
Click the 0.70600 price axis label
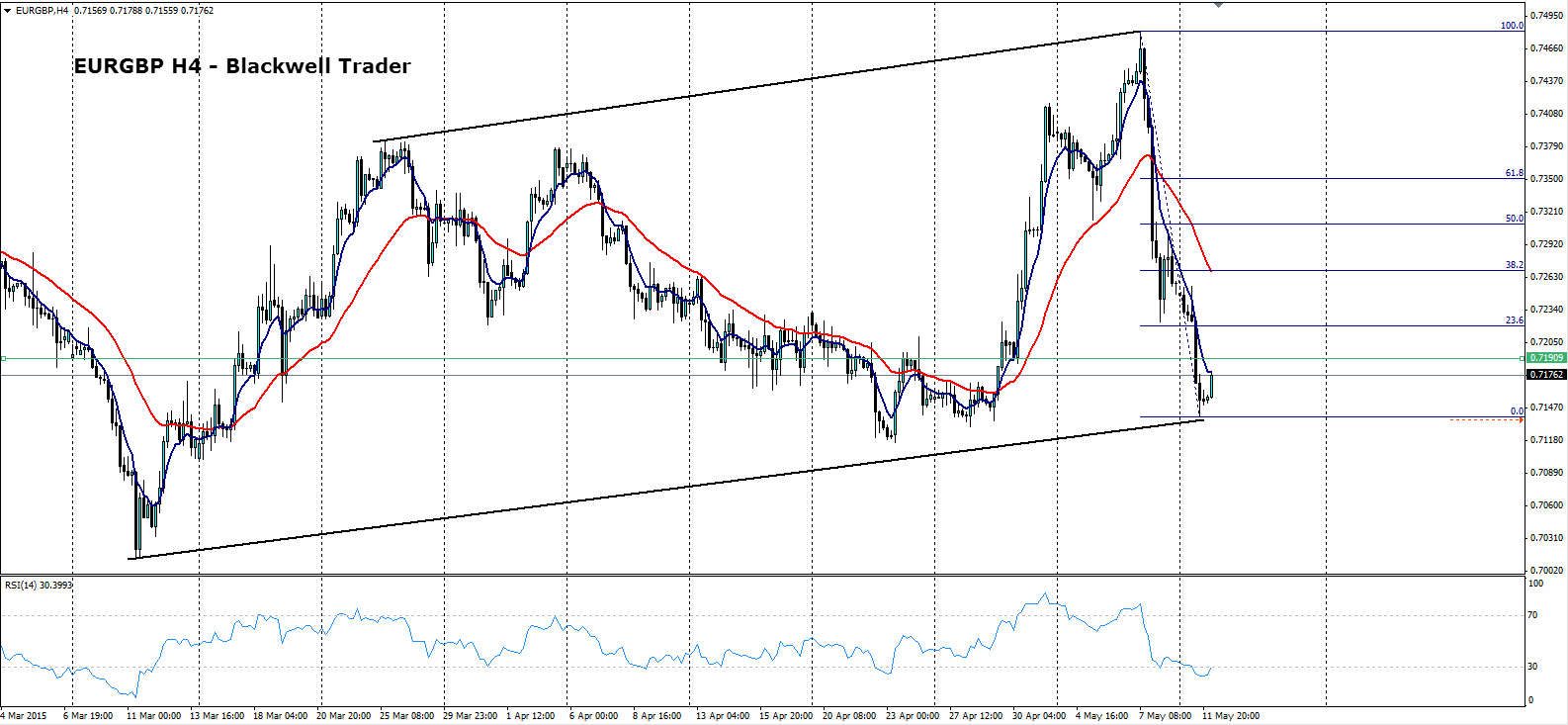tap(1547, 505)
